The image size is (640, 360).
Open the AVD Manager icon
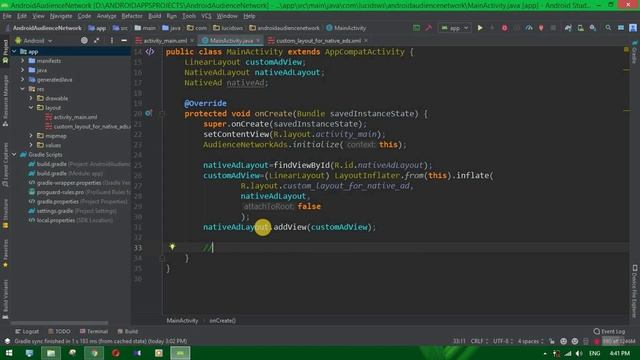pos(580,28)
